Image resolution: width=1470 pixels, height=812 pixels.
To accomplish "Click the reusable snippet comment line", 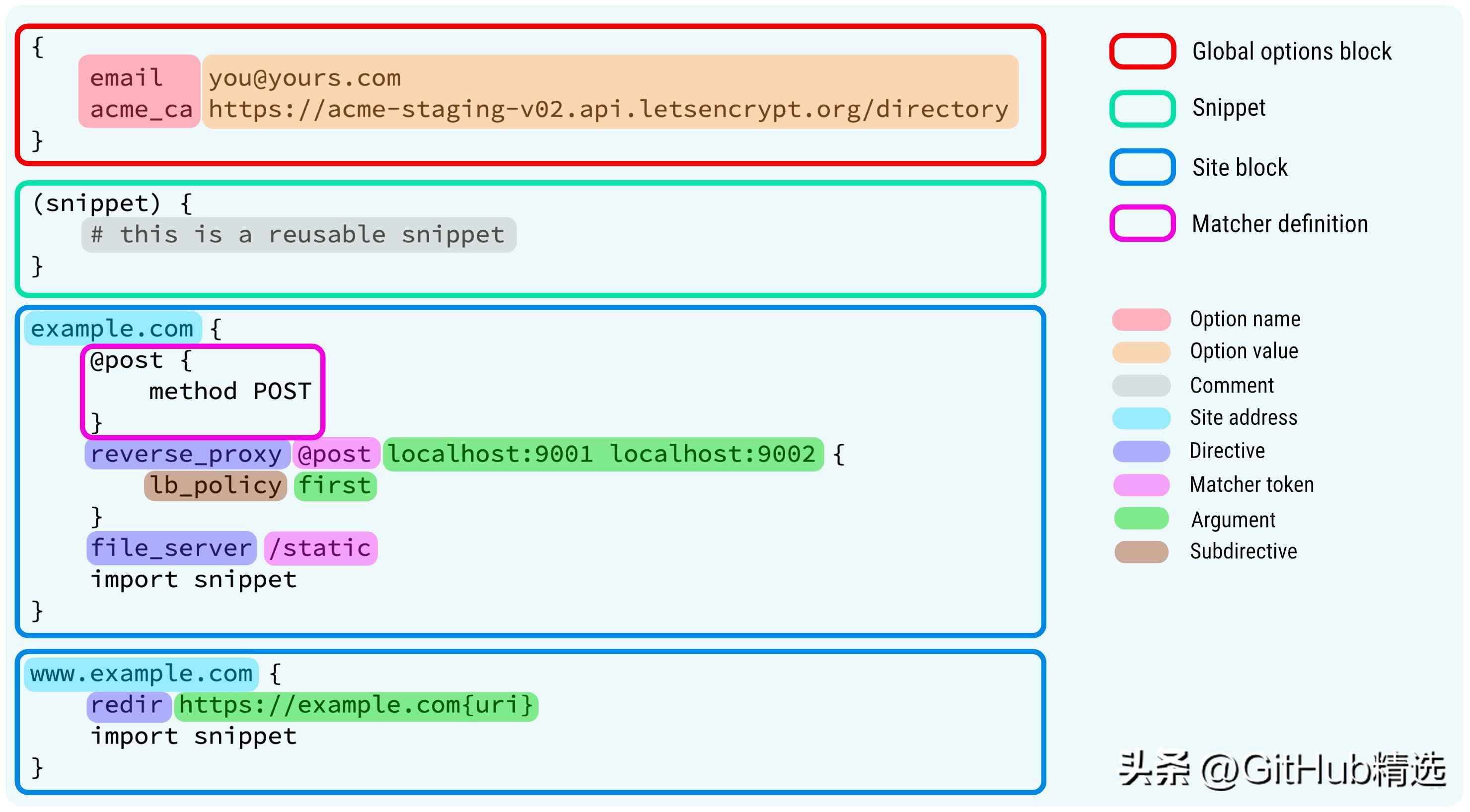I will pyautogui.click(x=298, y=234).
